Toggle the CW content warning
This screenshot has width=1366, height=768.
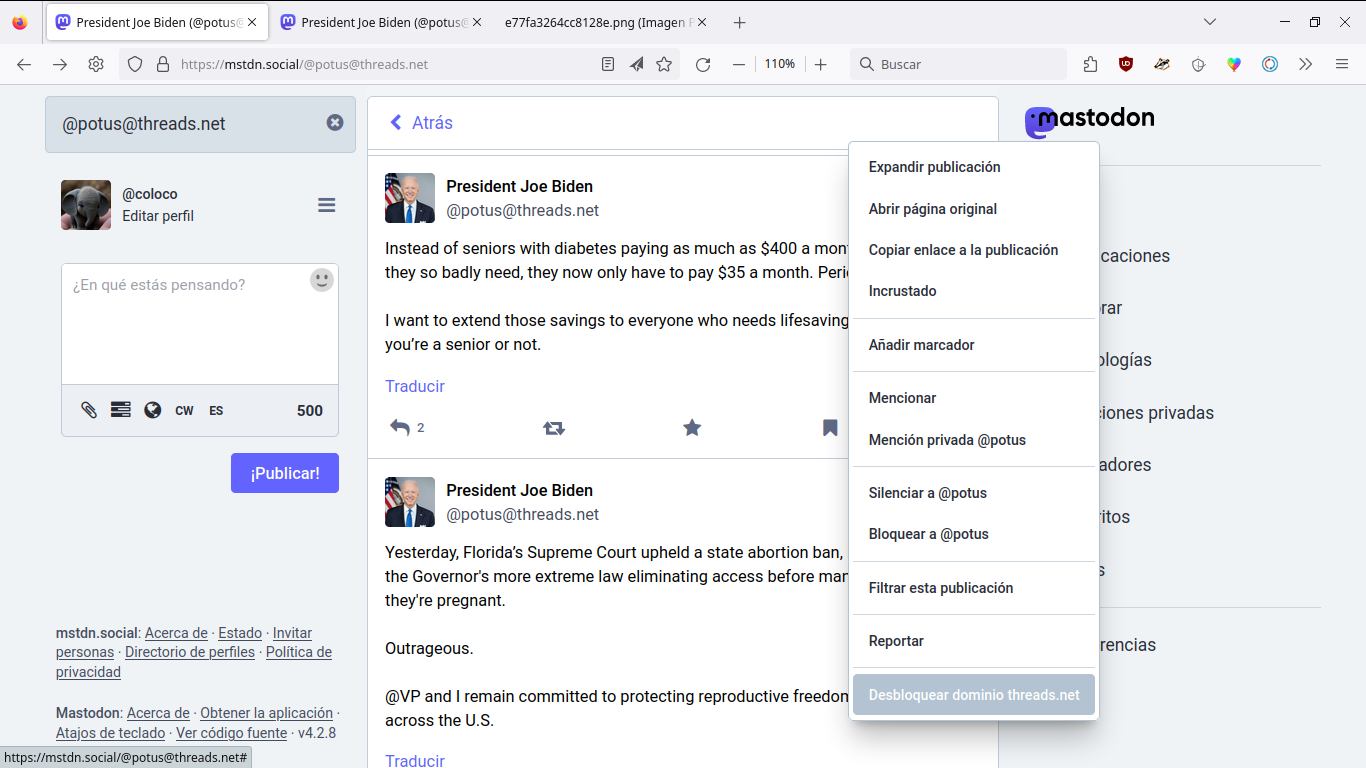tap(184, 410)
